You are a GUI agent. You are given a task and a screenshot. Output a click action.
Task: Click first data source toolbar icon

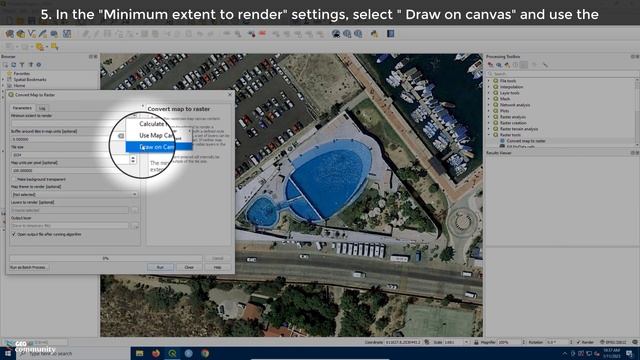(x=10, y=34)
